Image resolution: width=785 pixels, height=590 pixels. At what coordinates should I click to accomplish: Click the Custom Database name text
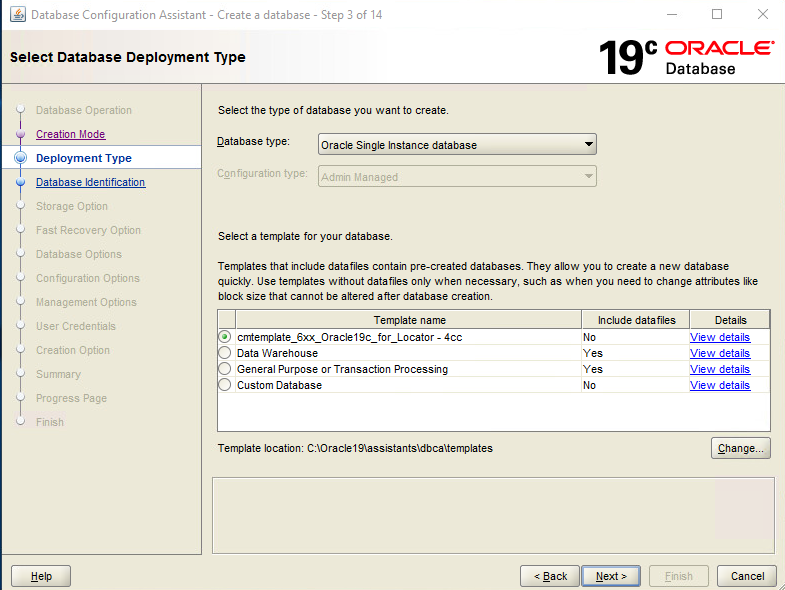(x=279, y=385)
